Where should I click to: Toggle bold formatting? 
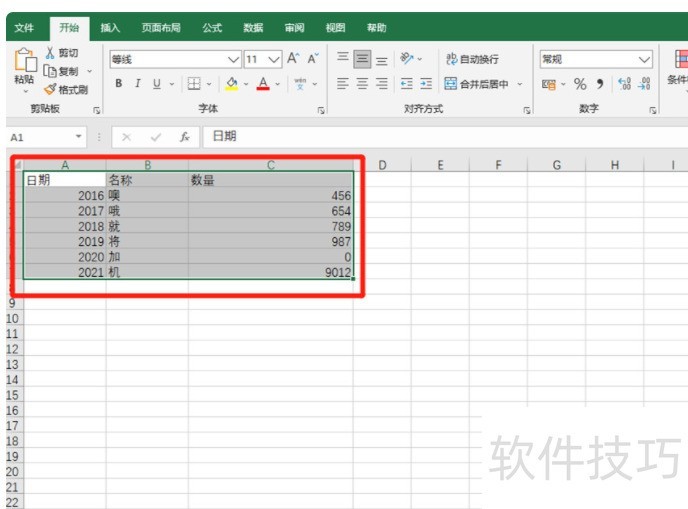119,84
